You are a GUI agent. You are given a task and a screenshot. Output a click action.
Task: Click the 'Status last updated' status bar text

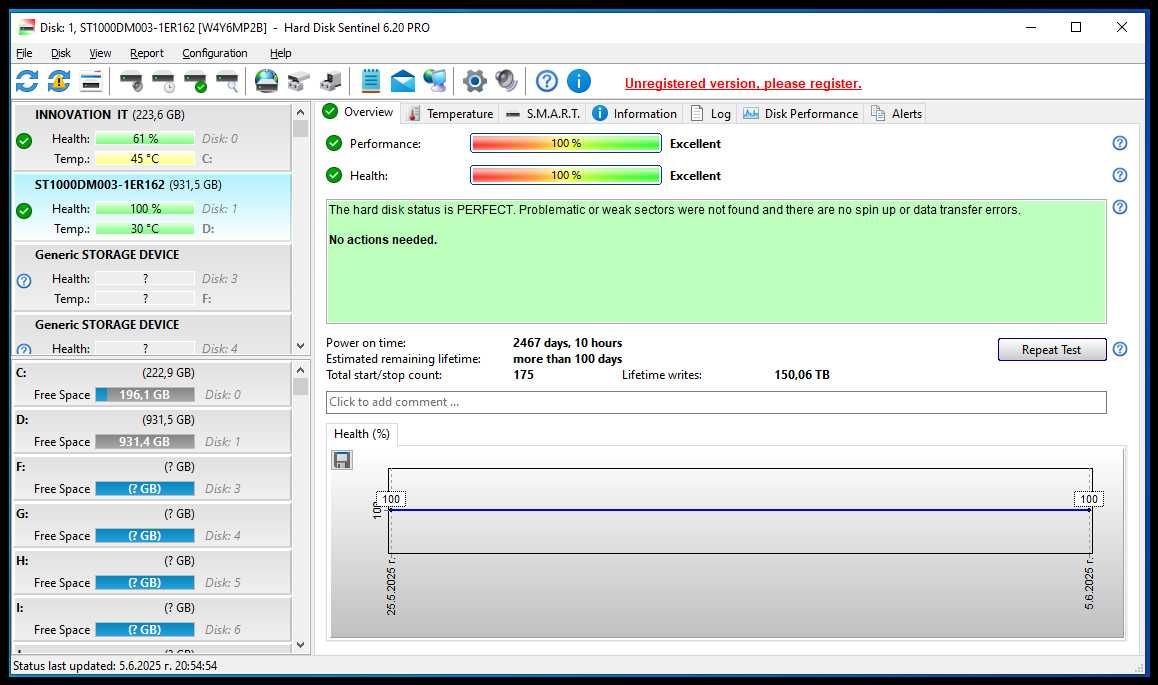(115, 666)
